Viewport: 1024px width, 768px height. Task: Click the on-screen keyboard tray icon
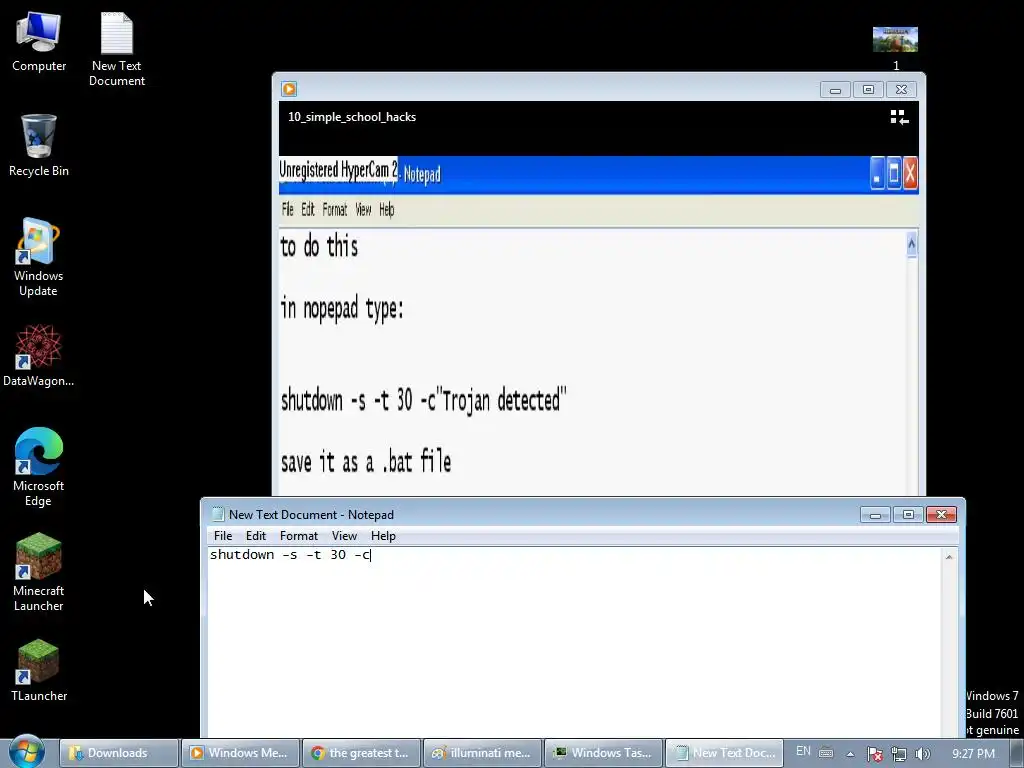point(826,753)
